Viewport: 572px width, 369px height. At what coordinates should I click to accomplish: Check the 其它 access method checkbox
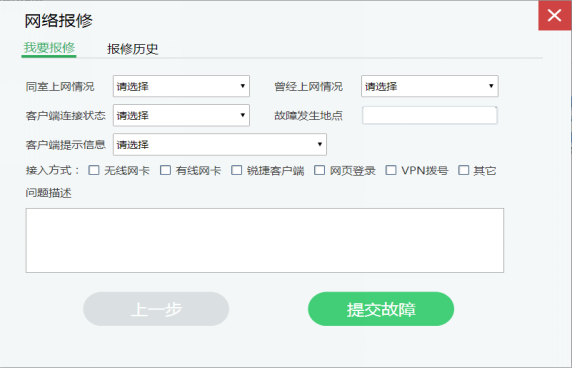(464, 170)
